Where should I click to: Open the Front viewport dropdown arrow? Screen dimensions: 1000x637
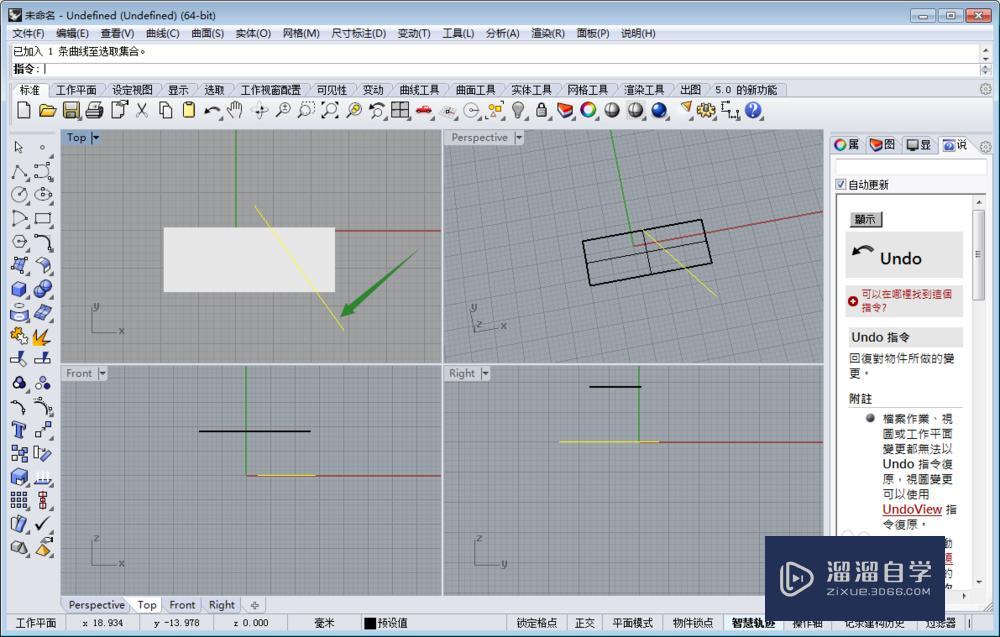(102, 374)
